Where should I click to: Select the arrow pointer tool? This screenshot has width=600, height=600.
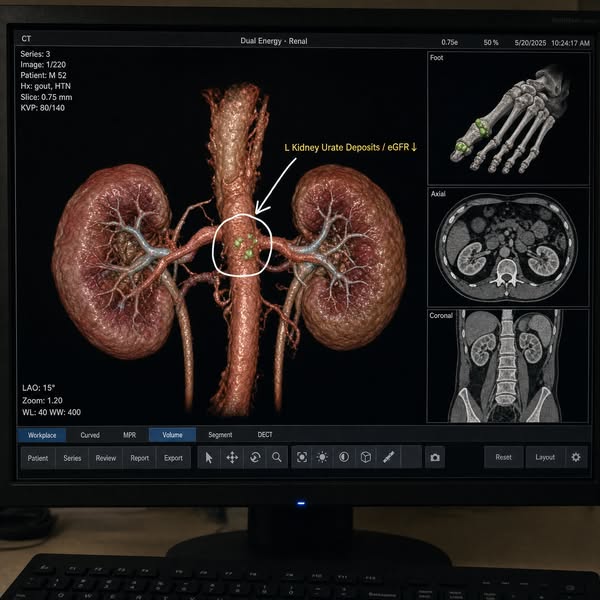209,457
